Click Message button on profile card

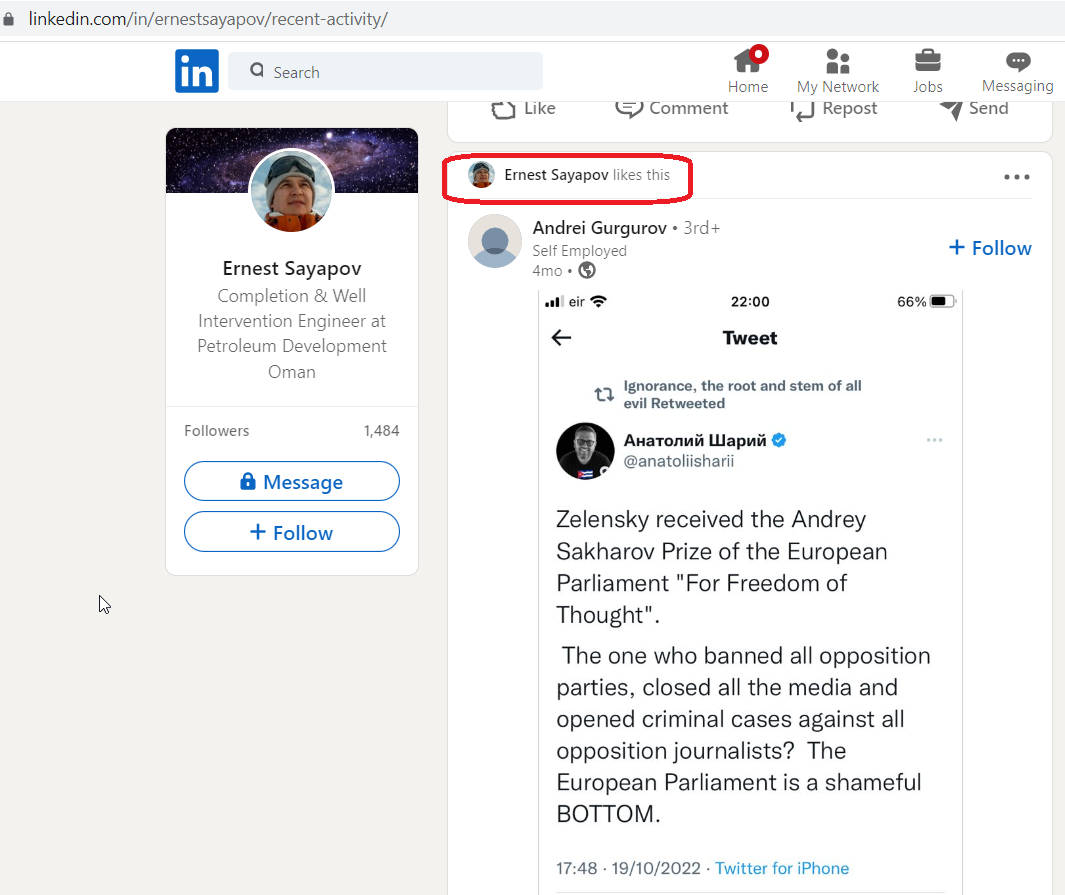point(292,481)
